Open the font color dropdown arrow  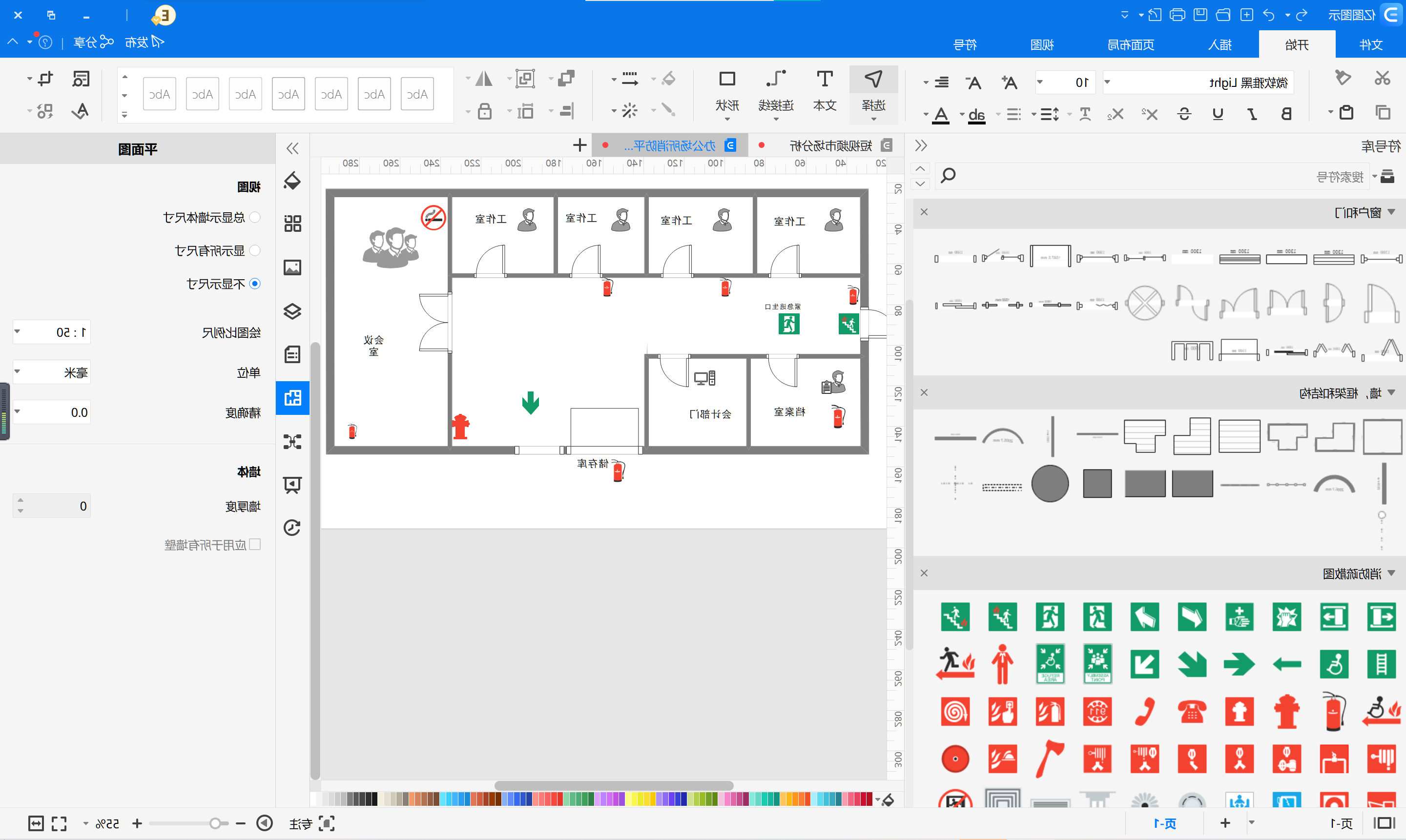[926, 115]
